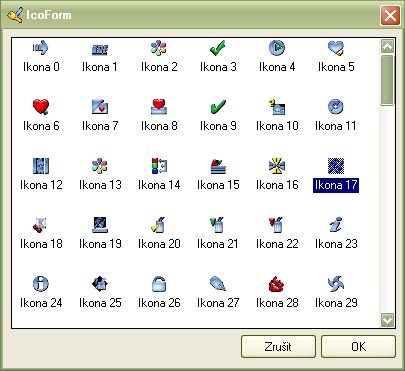The height and width of the screenshot is (371, 405).
Task: Pick the colorful flower icon above Ikona 2
Action: click(x=159, y=48)
